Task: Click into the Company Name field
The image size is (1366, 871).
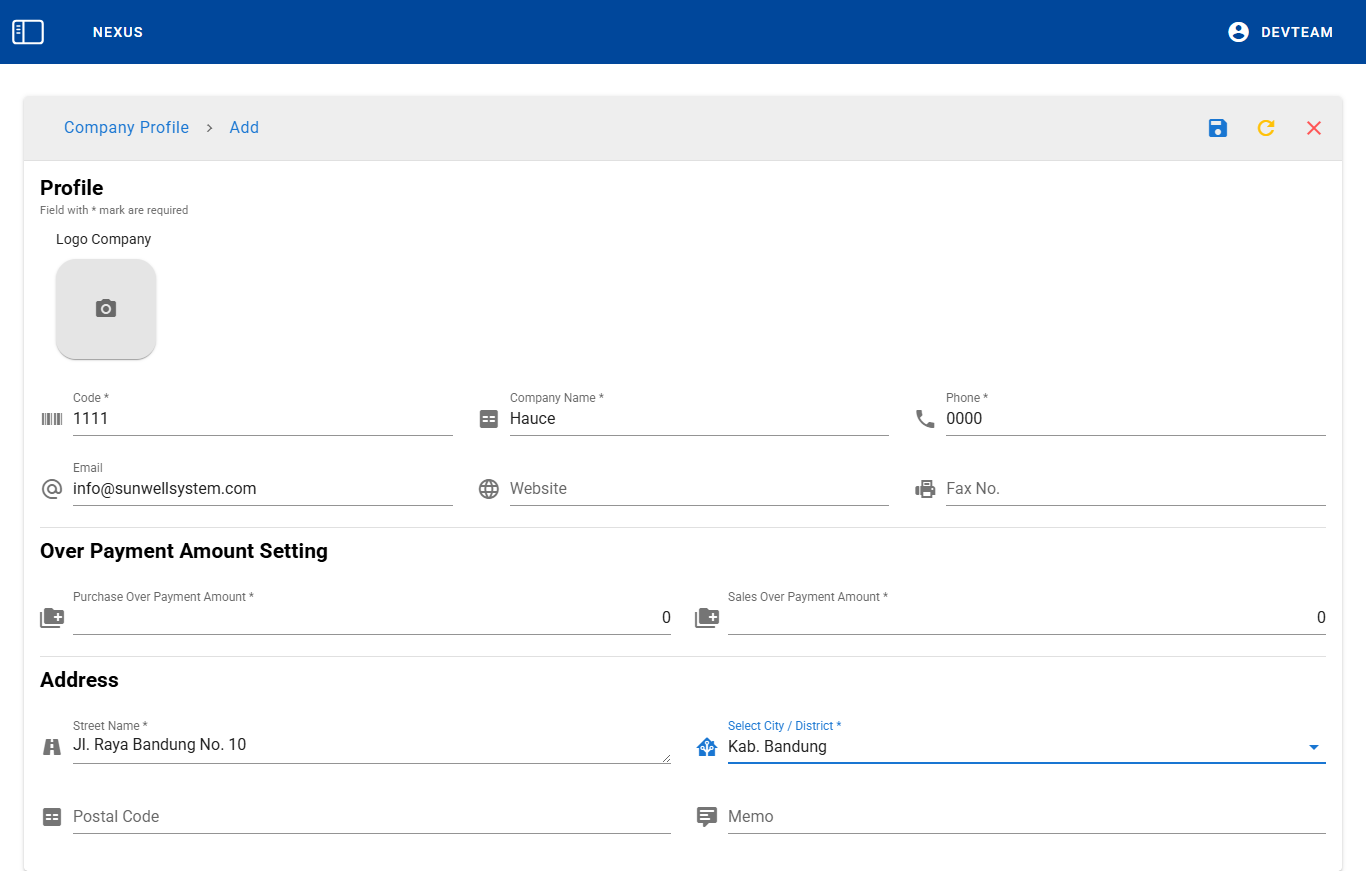Action: click(698, 419)
